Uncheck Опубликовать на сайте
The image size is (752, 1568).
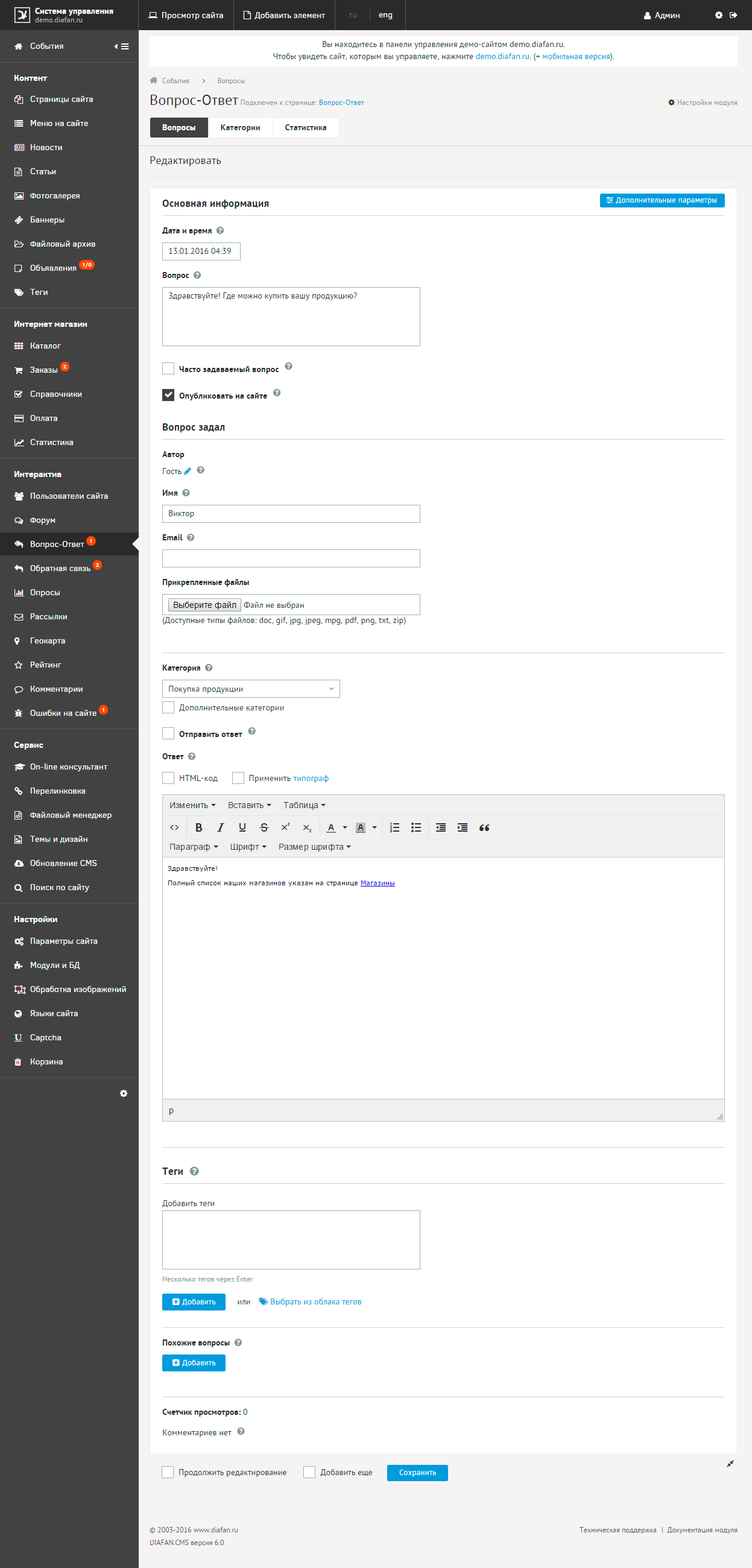coord(168,395)
